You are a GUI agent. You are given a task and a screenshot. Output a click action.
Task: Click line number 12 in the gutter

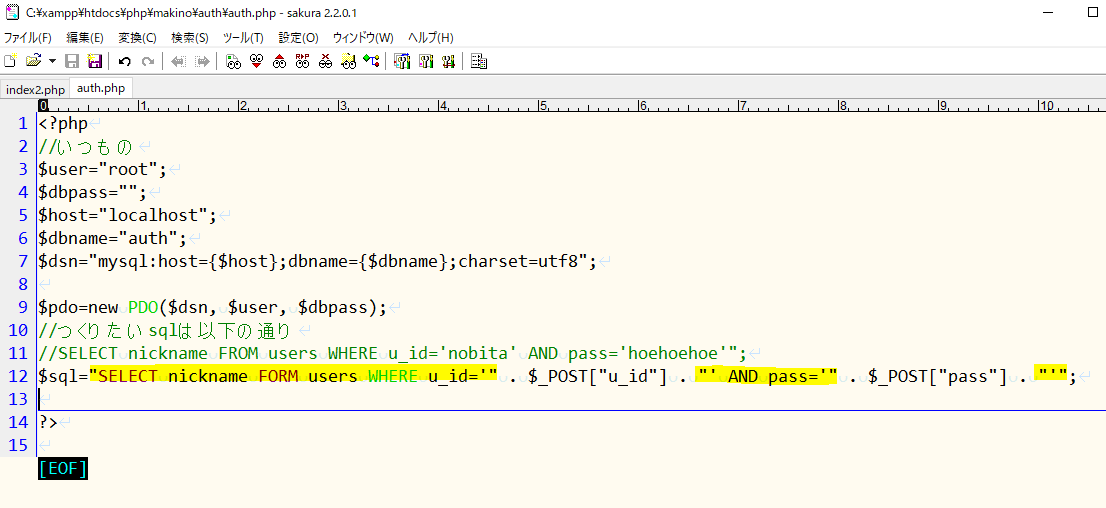coord(18,377)
